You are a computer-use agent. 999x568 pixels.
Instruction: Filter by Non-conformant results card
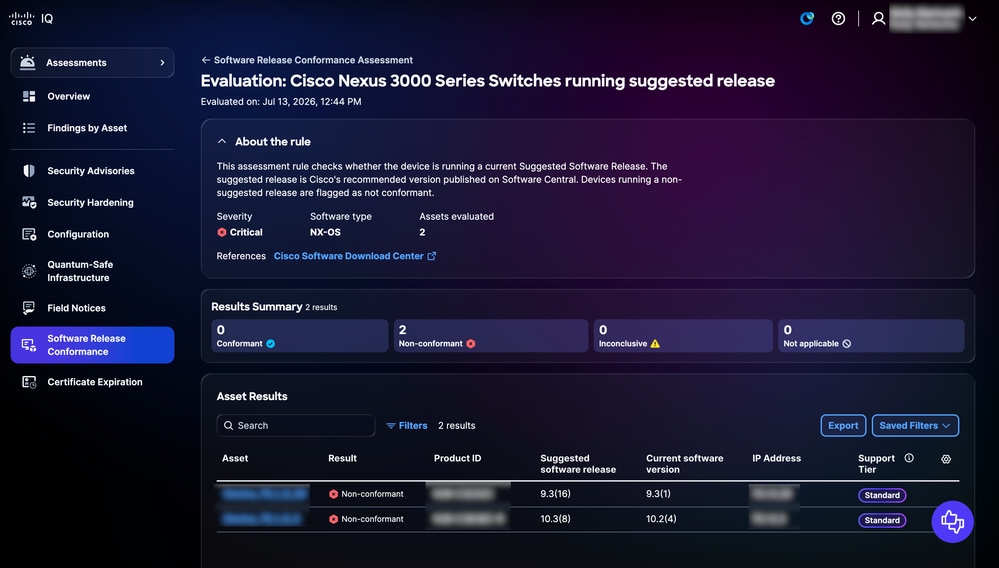pos(491,336)
